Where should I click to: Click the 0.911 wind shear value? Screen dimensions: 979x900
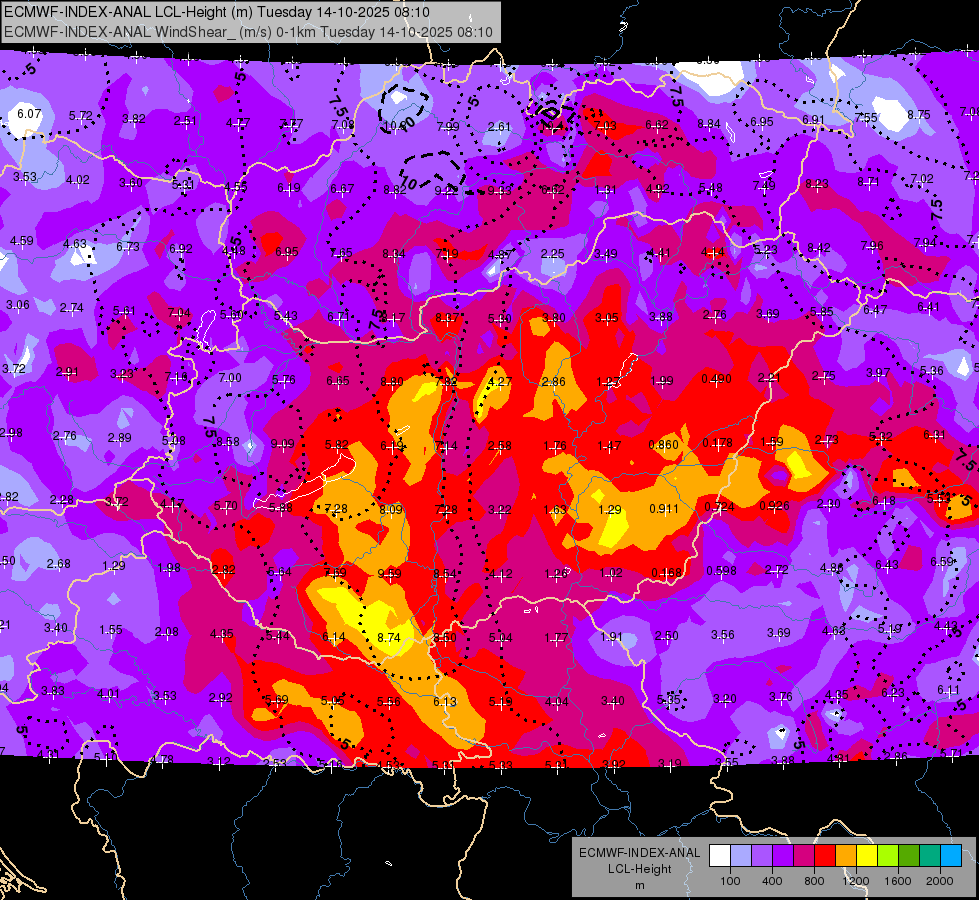point(664,508)
